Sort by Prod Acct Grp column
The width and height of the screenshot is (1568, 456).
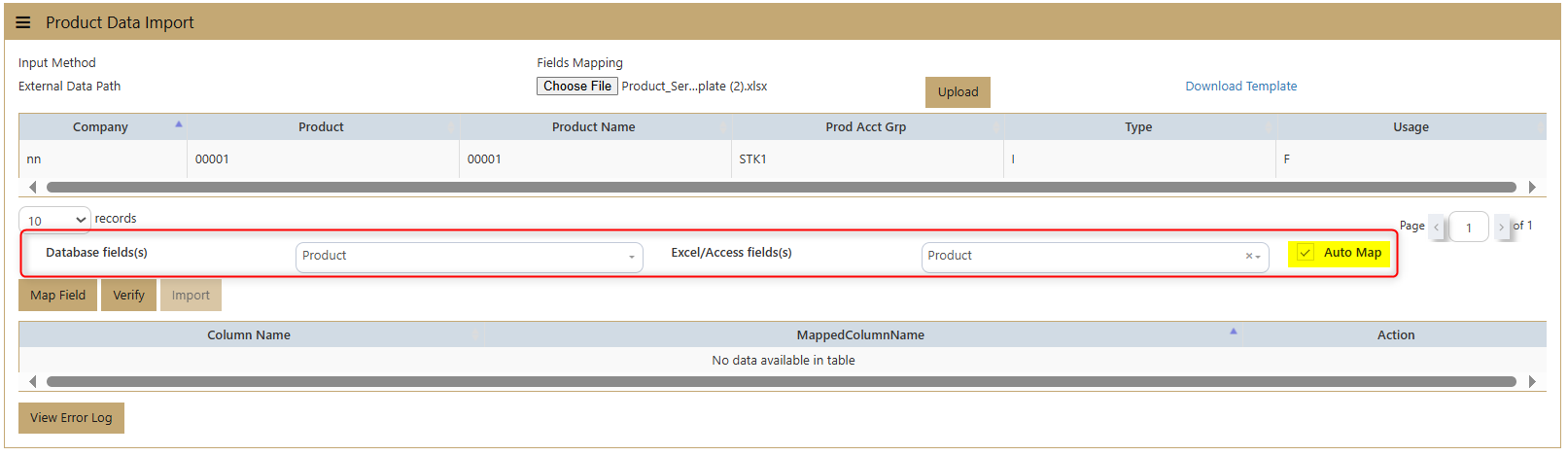[x=866, y=127]
